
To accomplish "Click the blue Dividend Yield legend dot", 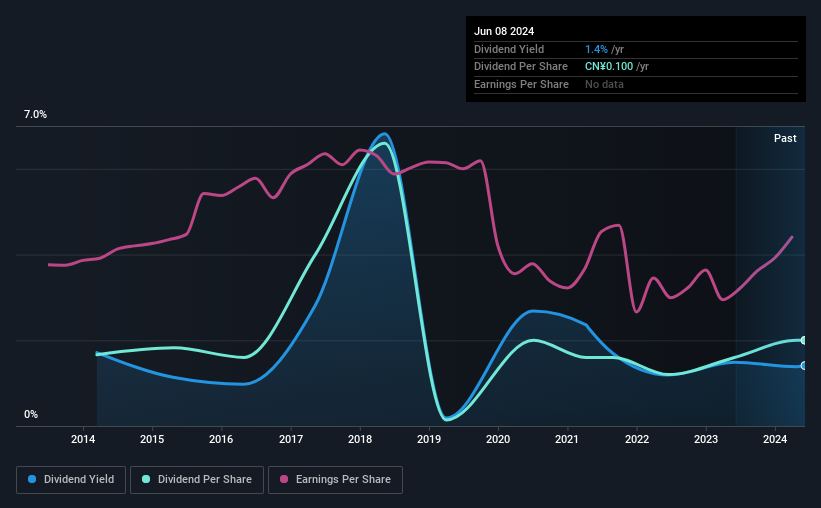I will coord(32,479).
